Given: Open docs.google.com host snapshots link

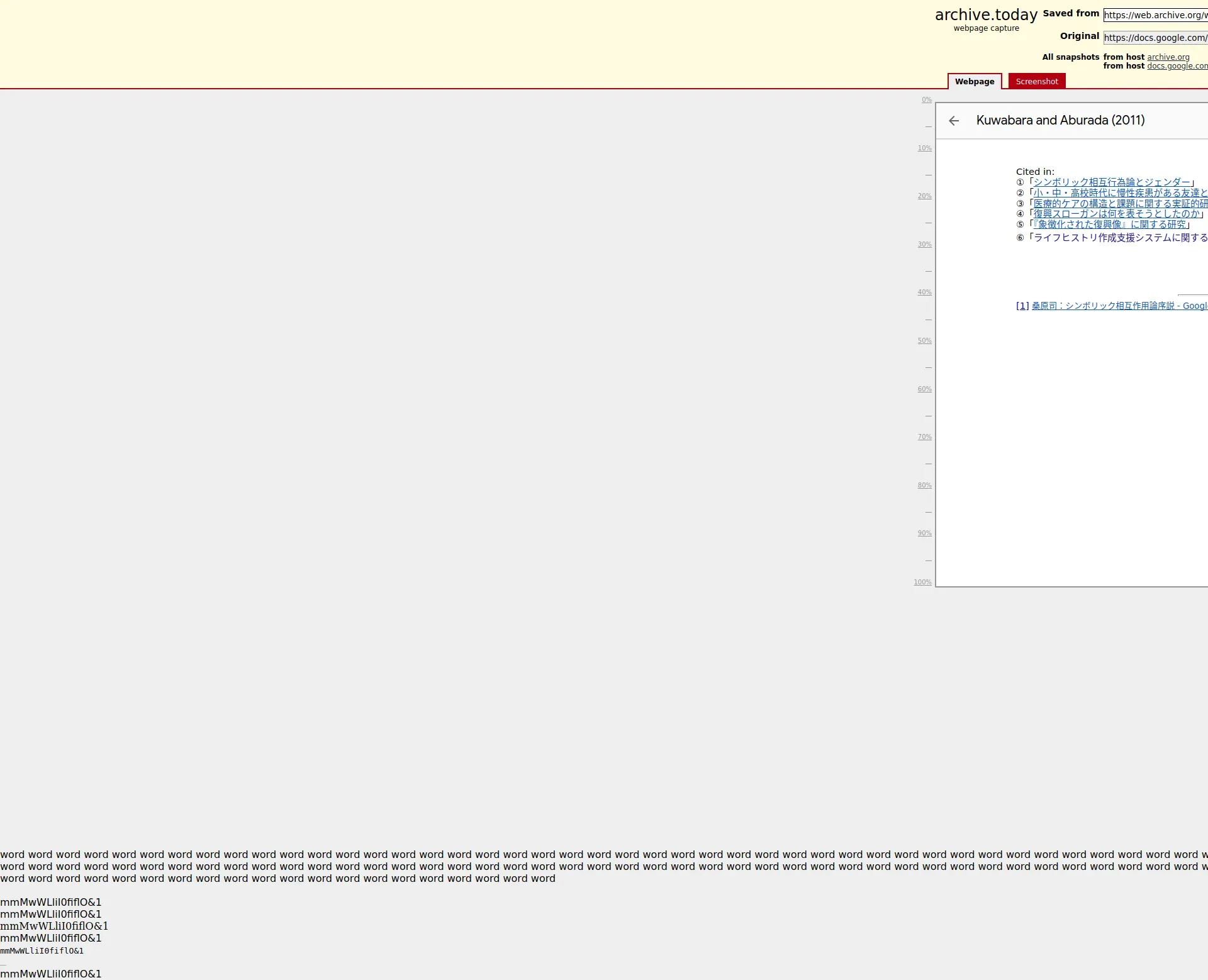Looking at the screenshot, I should coord(1177,66).
